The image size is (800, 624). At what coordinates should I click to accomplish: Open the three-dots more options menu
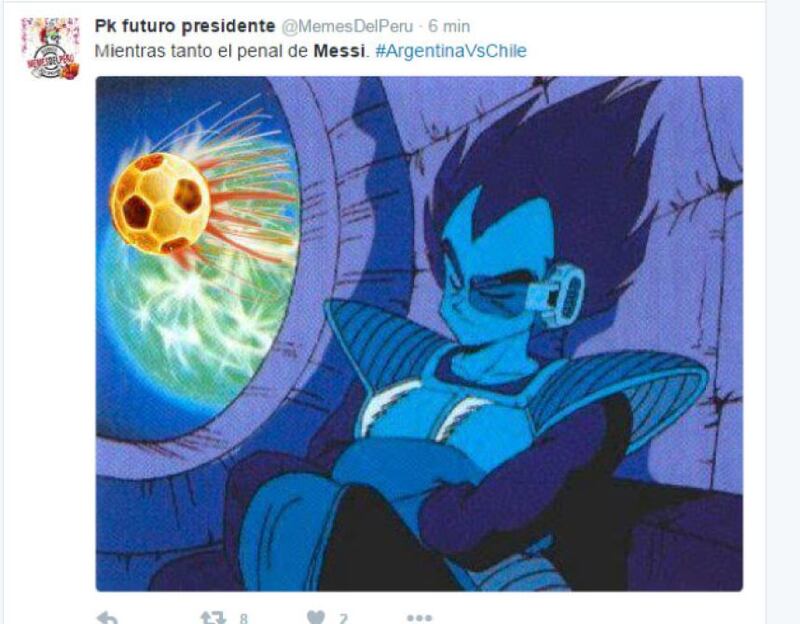coord(419,618)
